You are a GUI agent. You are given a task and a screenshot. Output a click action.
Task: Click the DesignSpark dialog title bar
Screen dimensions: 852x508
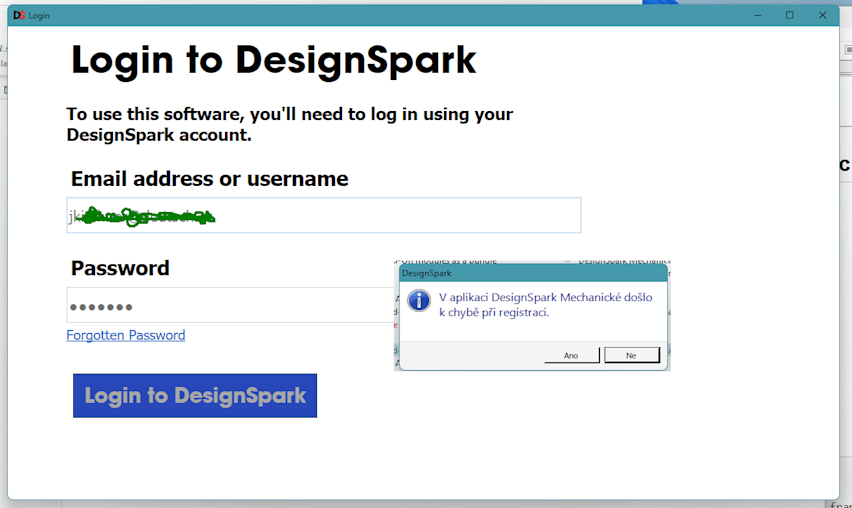[x=533, y=273]
